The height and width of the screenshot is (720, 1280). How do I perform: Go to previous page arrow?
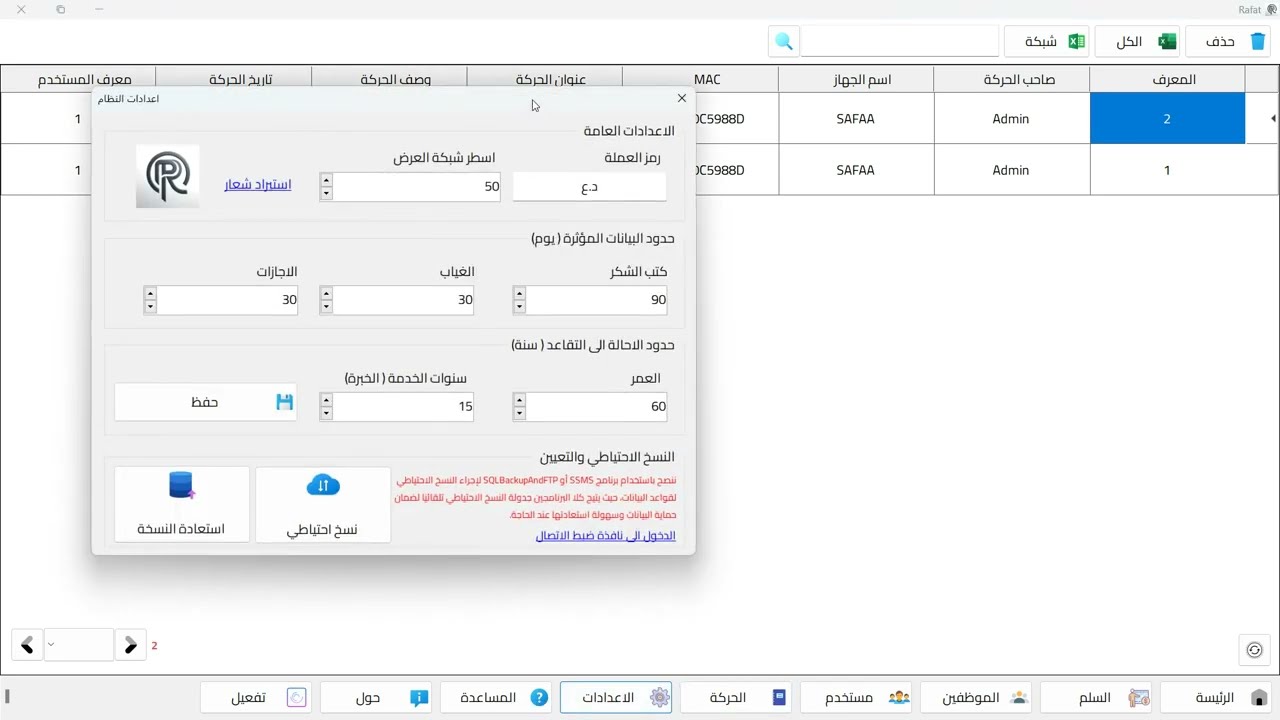[x=27, y=645]
